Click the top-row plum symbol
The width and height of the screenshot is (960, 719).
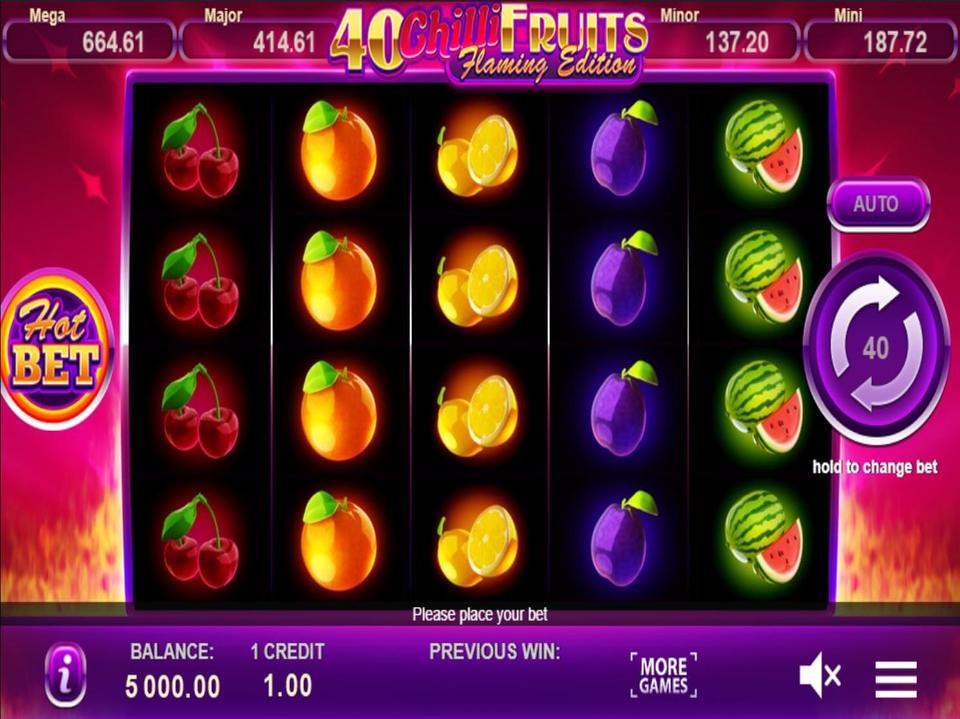pyautogui.click(x=622, y=148)
